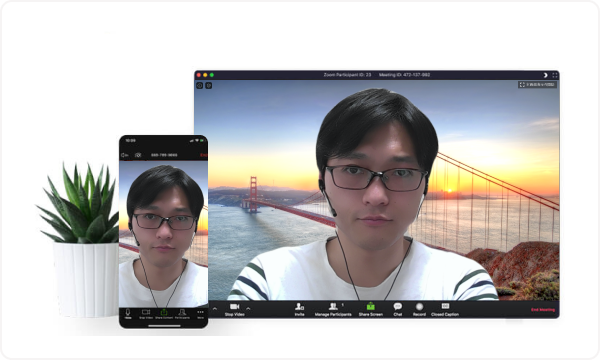Click the green Share Screen icon
The width and height of the screenshot is (600, 360).
[370, 310]
